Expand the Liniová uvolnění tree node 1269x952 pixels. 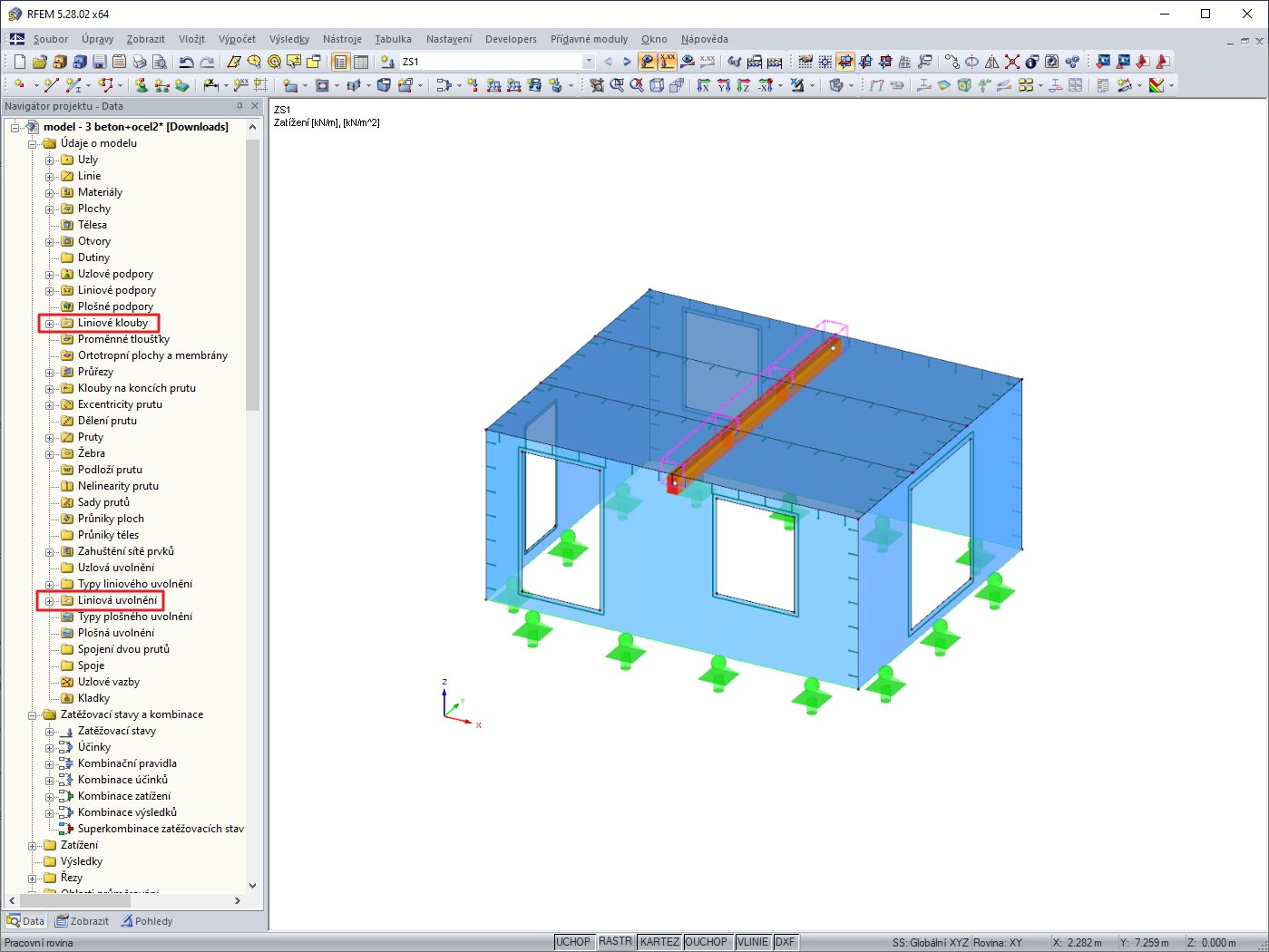(x=50, y=601)
